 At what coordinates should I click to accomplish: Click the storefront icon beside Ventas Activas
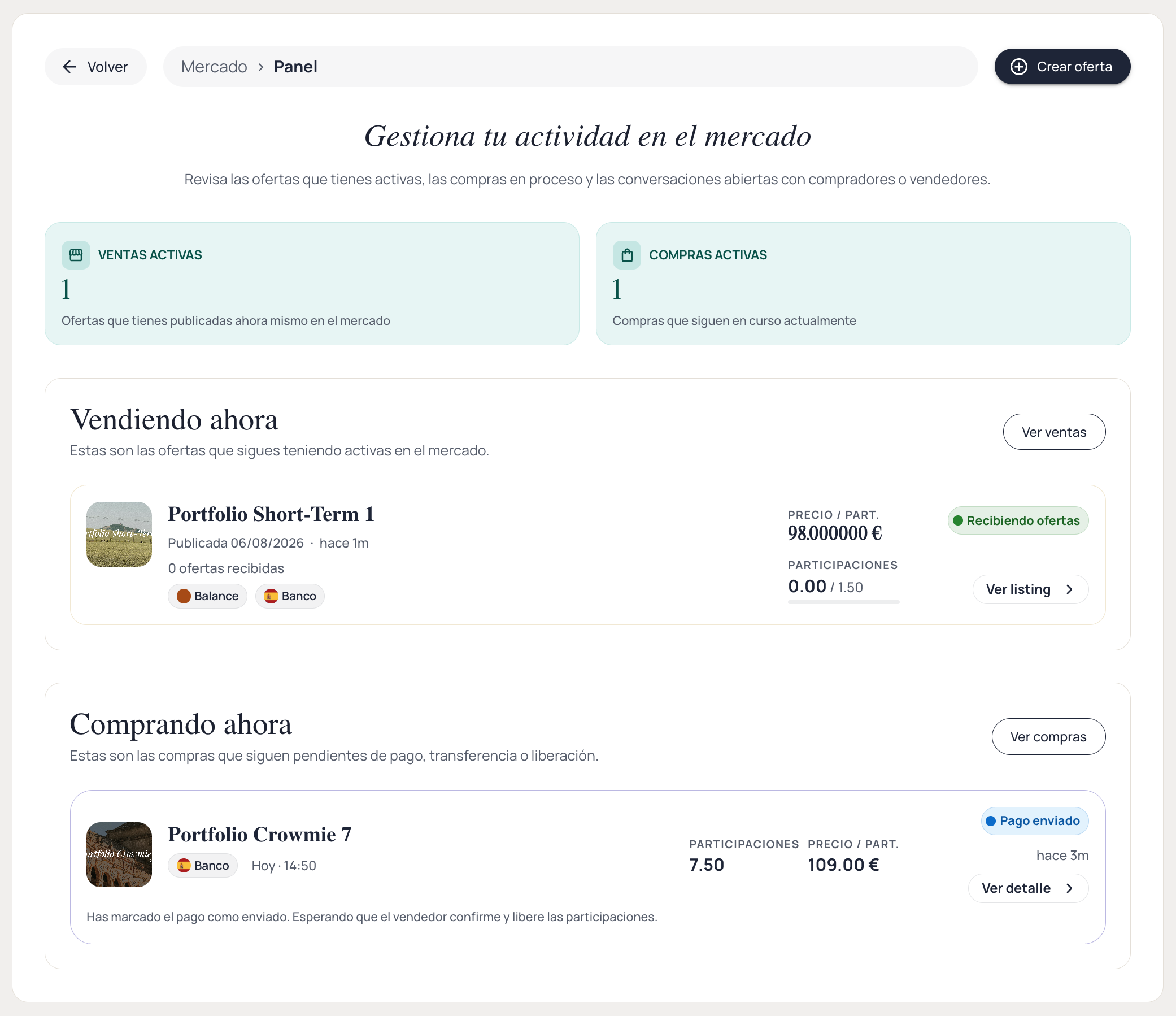pos(76,255)
